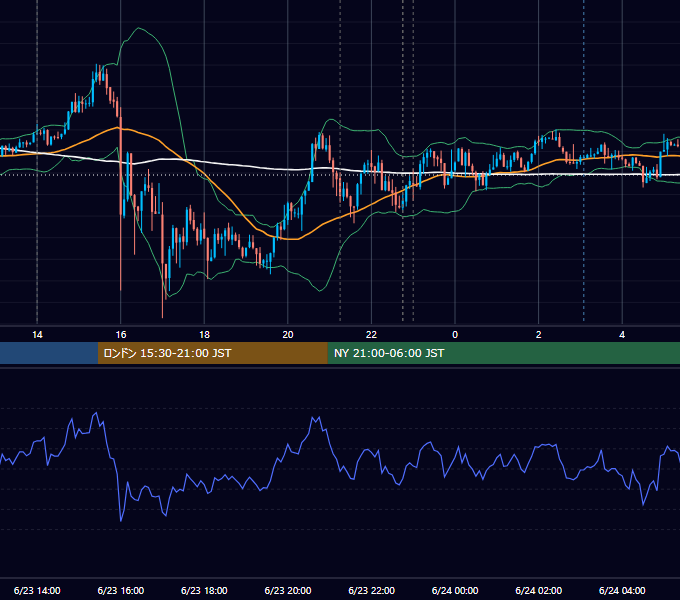Viewport: 680px width, 600px height.
Task: Click the 20 hour axis label
Action: [288, 335]
